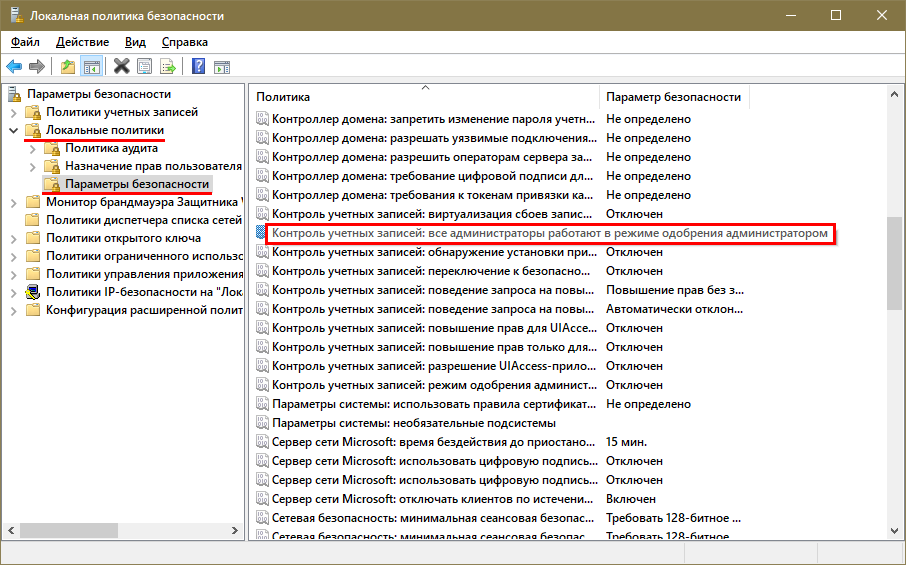Expand the Монитор брандмауэра Защитника node
This screenshot has height=565, width=906.
(x=13, y=202)
